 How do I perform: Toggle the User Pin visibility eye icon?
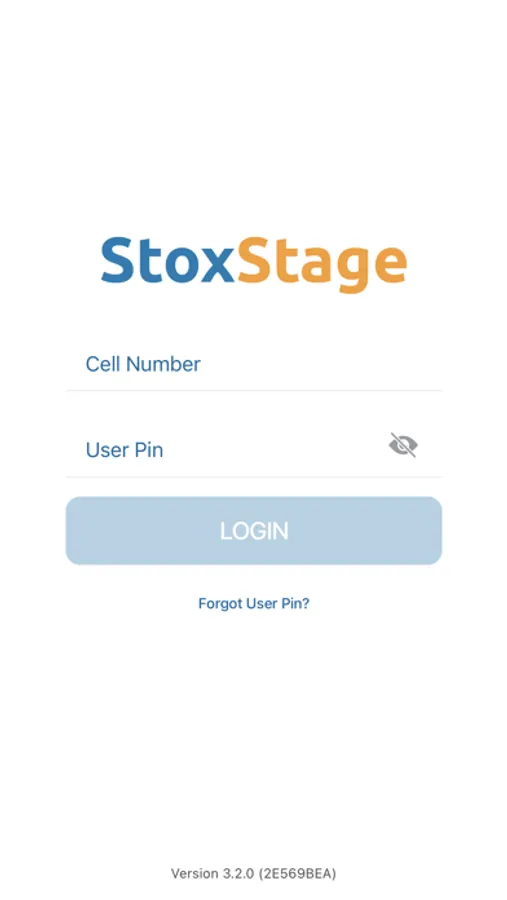click(403, 445)
